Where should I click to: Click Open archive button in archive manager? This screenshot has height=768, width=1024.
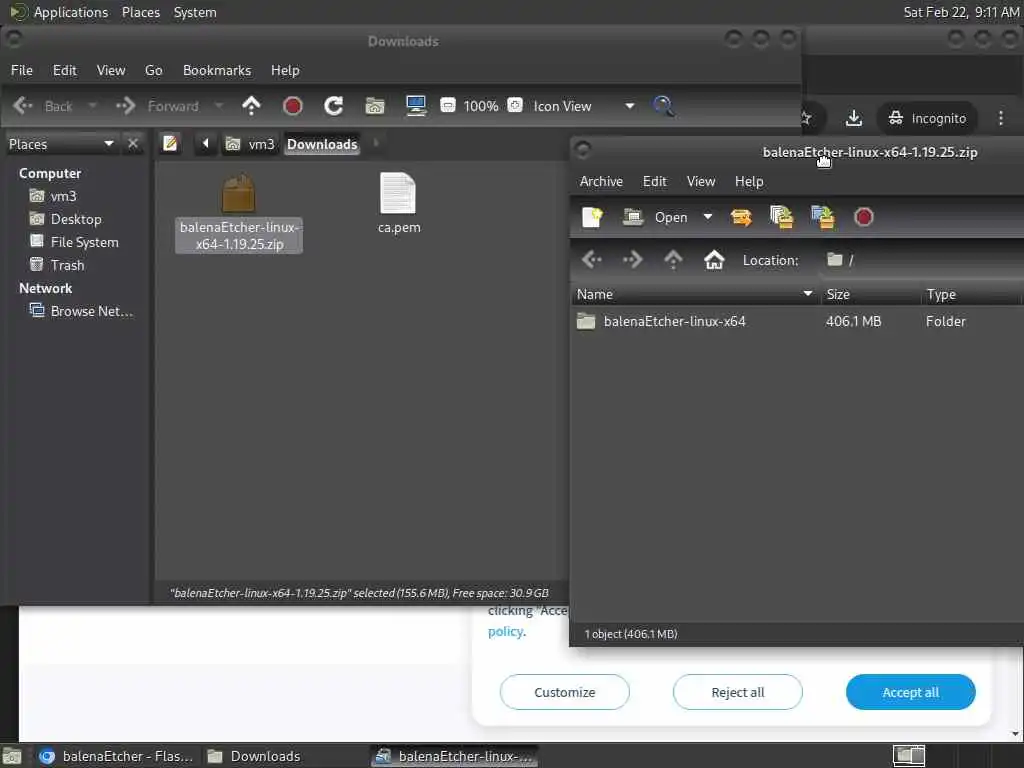tap(655, 217)
